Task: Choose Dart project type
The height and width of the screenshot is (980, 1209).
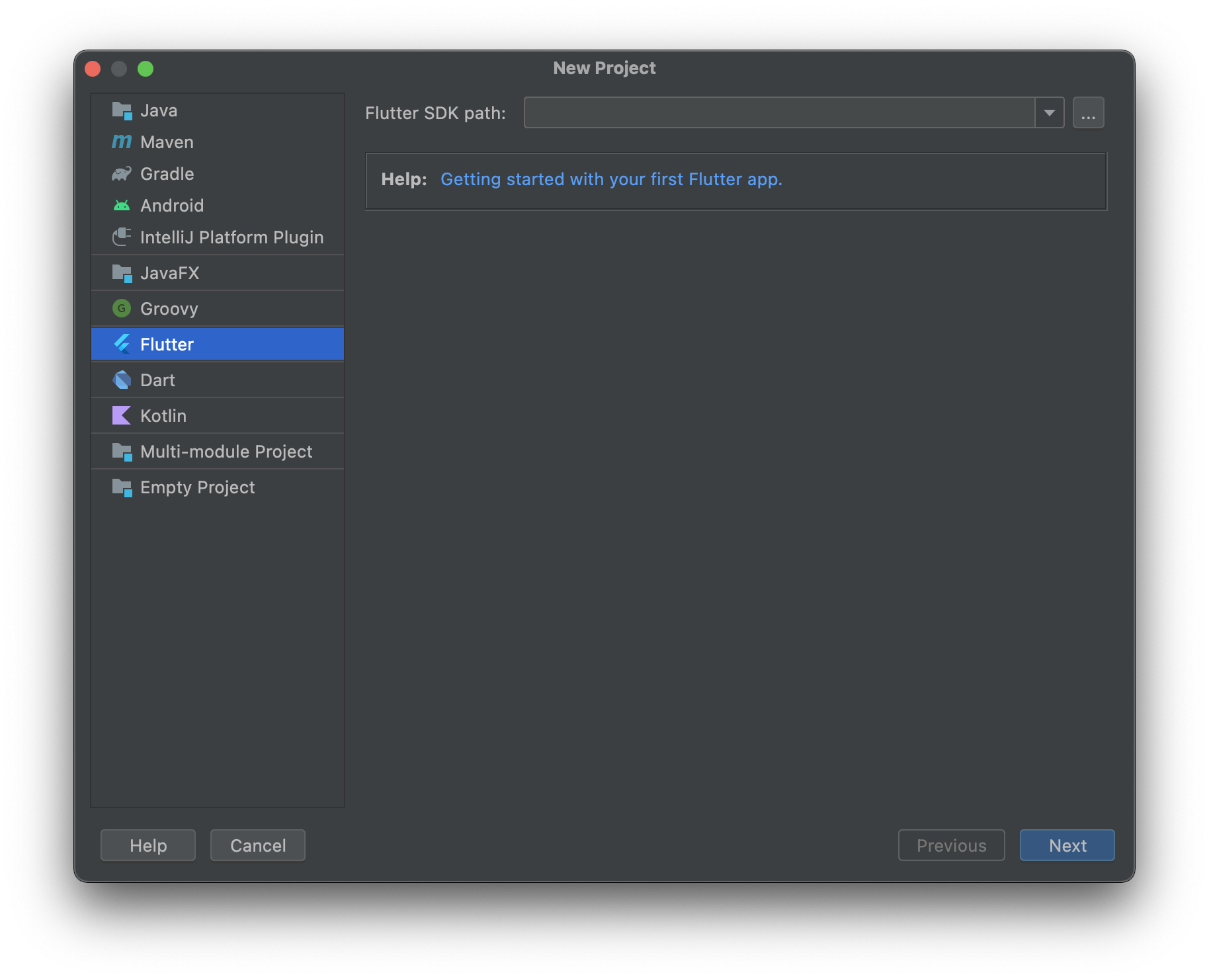Action: coord(218,380)
